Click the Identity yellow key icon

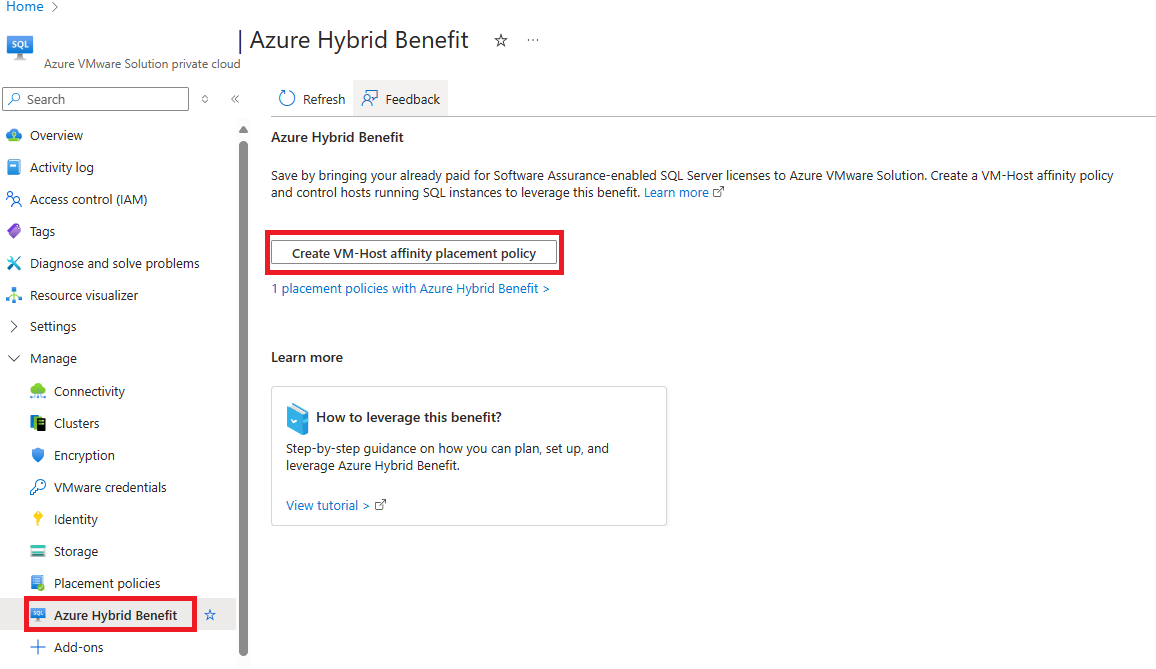[38, 519]
